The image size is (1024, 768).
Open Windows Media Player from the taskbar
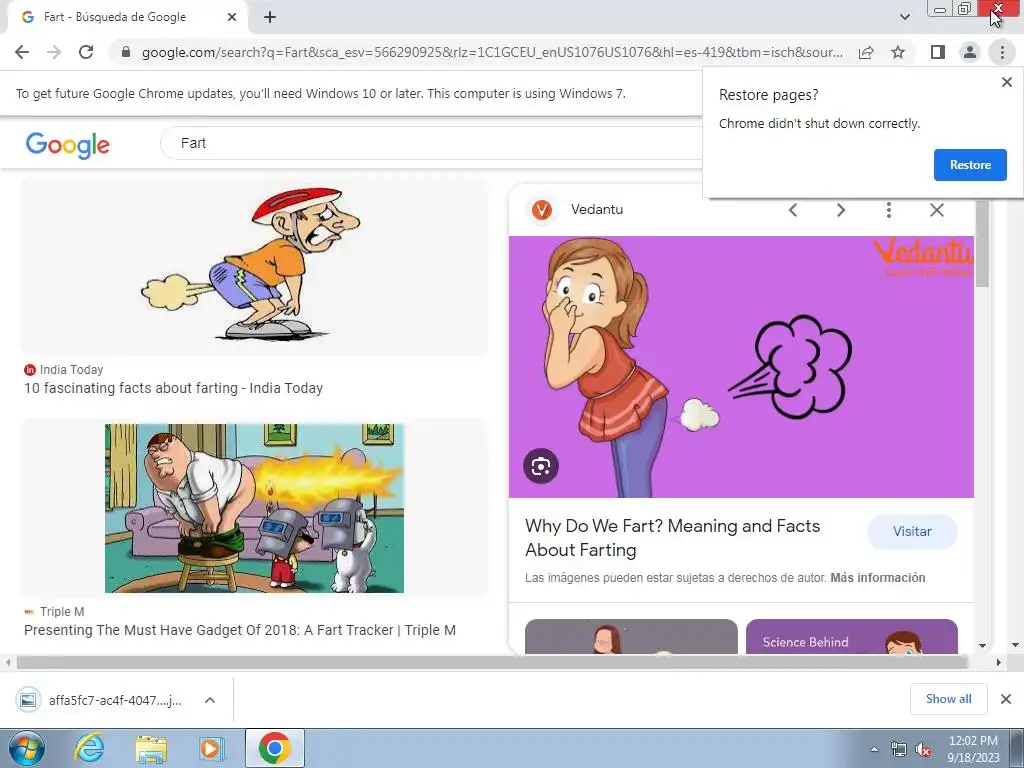(212, 749)
